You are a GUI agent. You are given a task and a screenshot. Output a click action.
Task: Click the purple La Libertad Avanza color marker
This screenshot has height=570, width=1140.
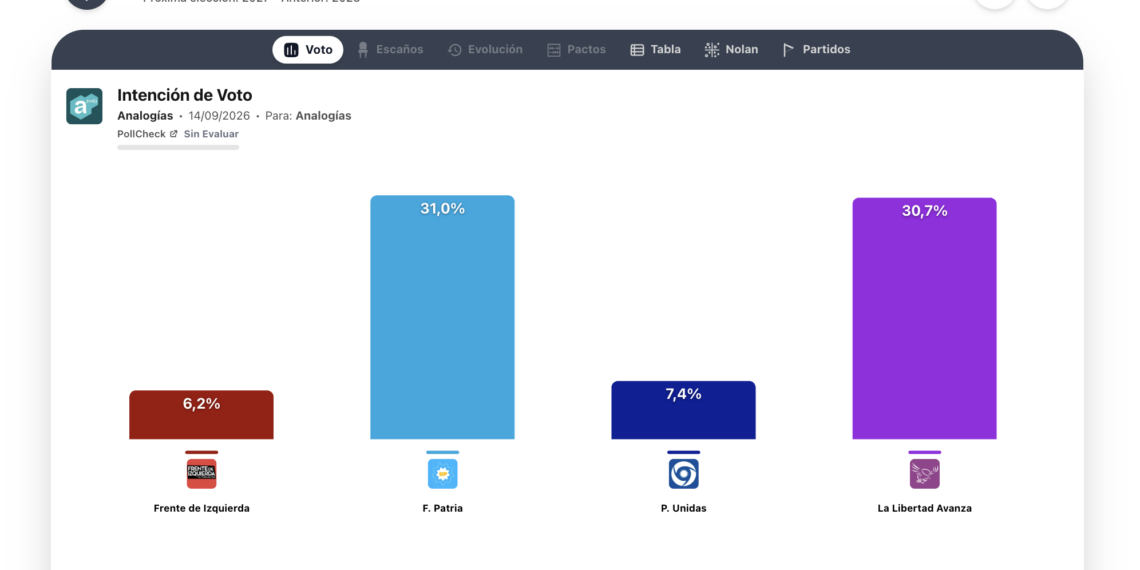[924, 452]
